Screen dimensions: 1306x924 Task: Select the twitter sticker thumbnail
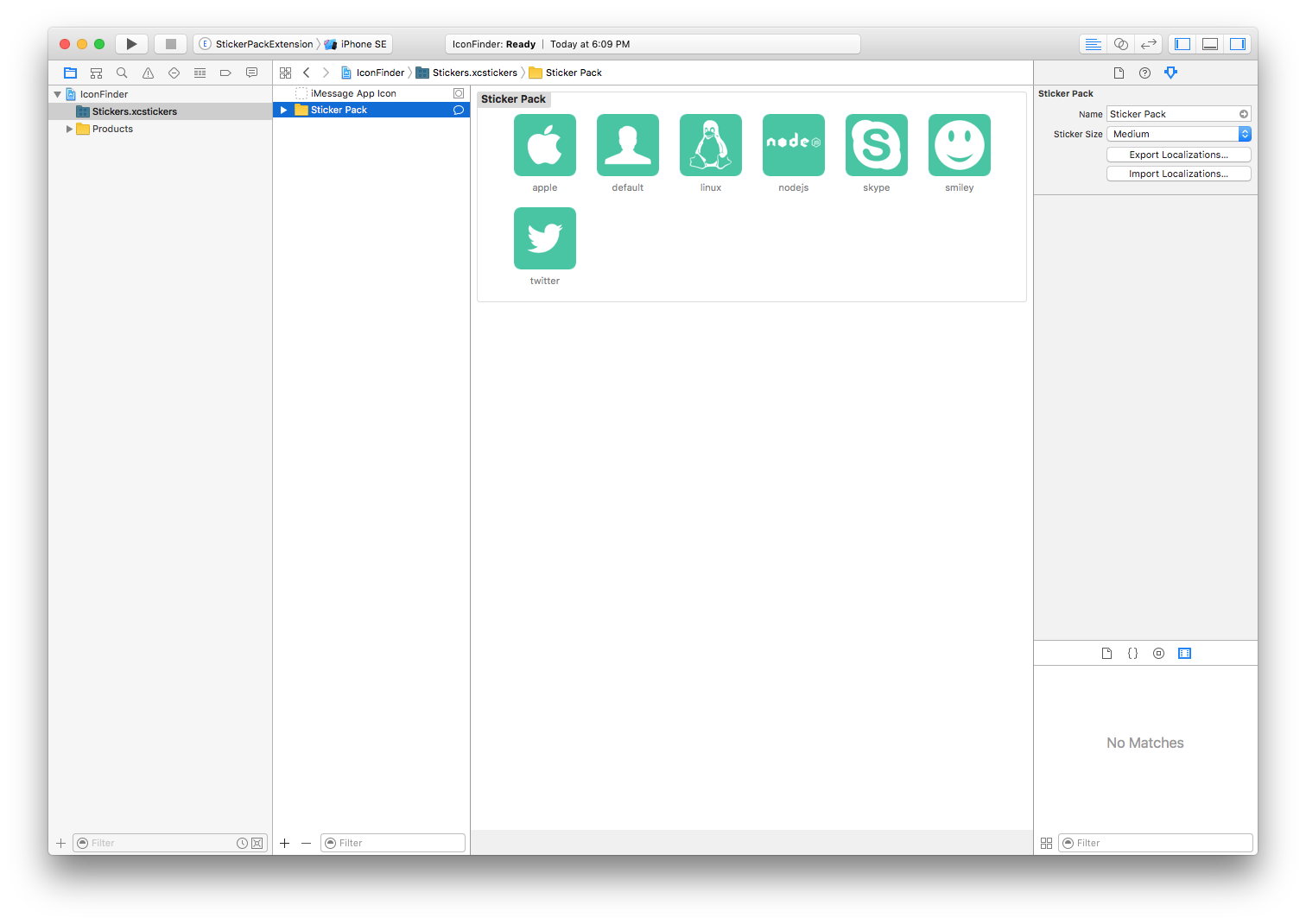point(544,238)
